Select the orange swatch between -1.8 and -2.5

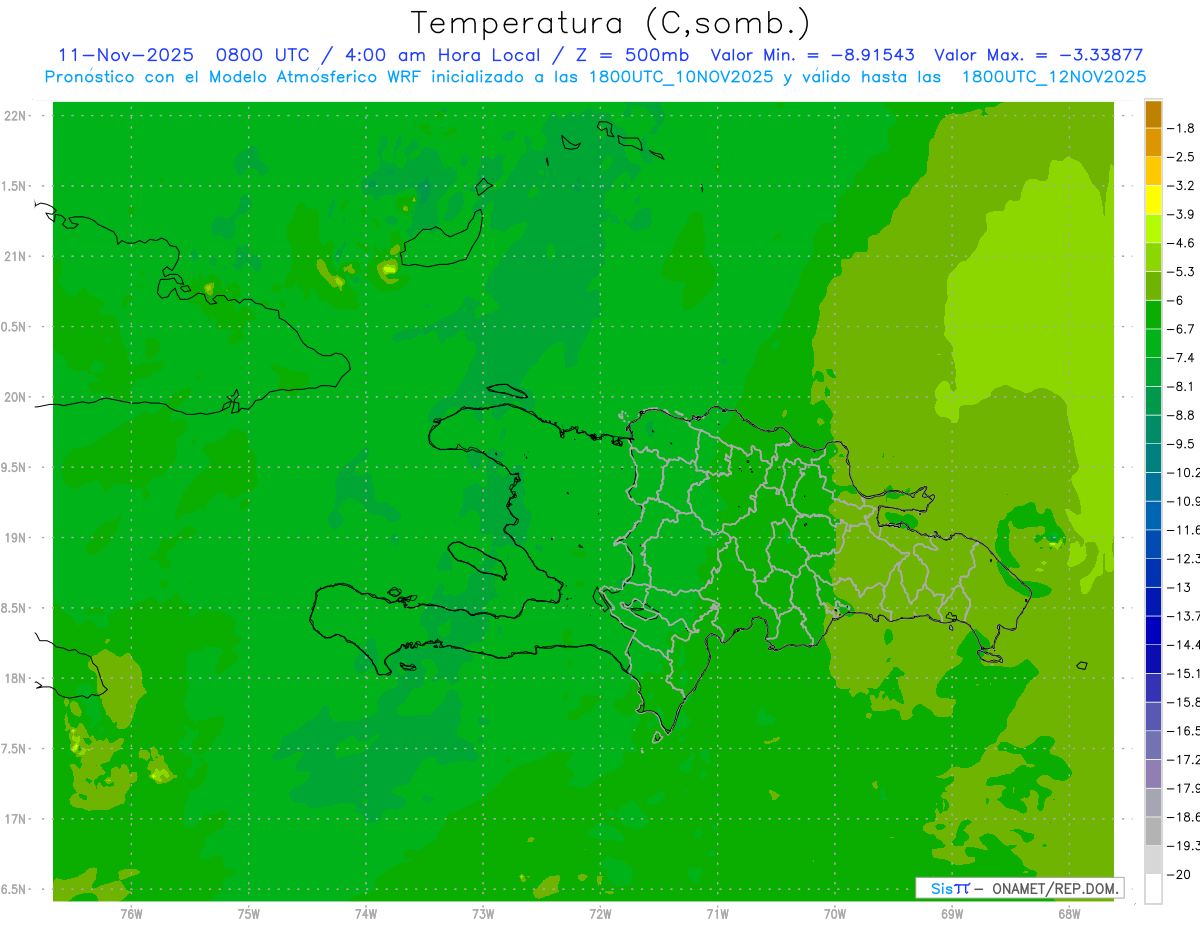pyautogui.click(x=1153, y=142)
